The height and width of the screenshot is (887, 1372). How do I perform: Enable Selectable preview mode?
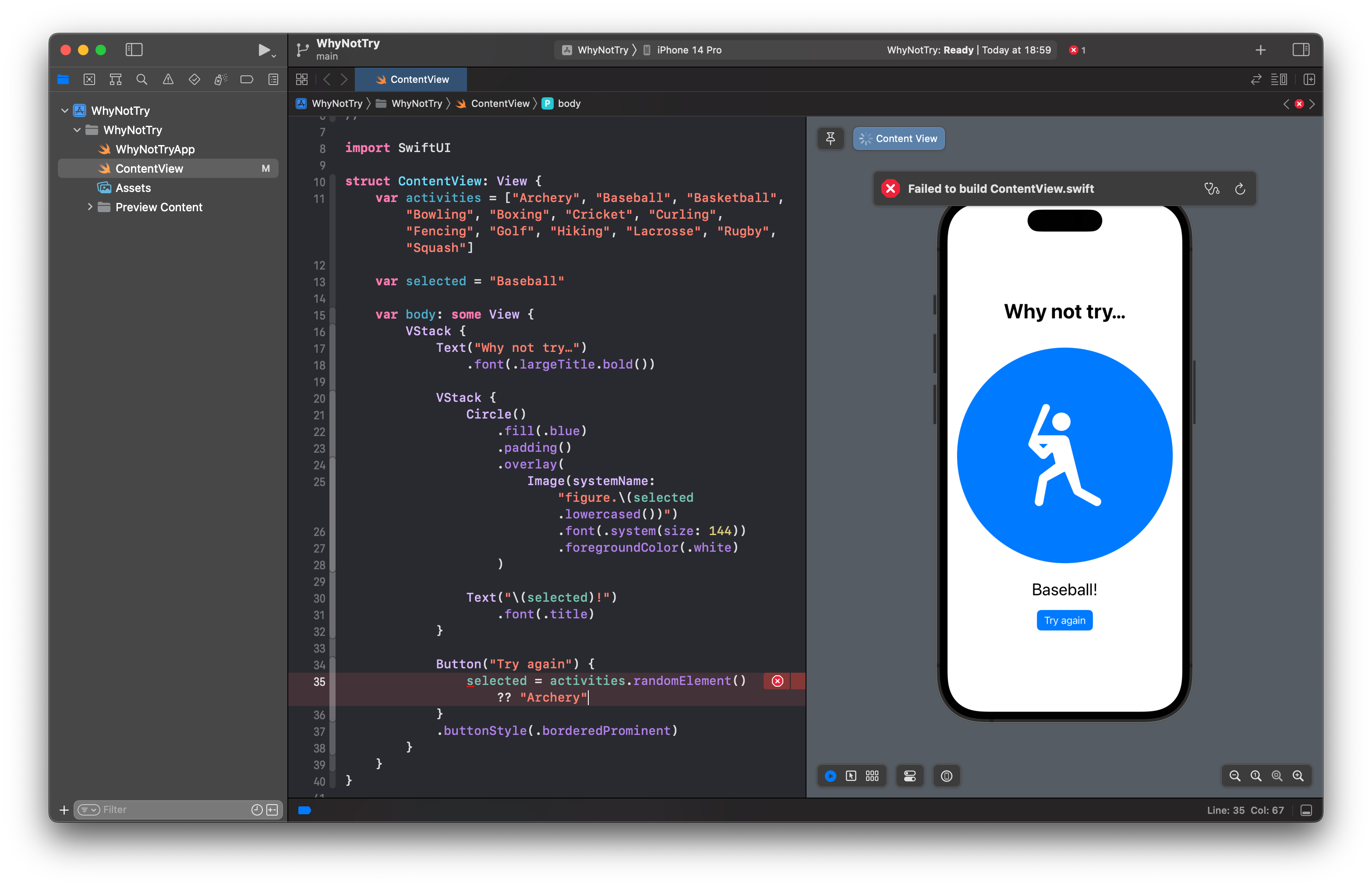851,776
